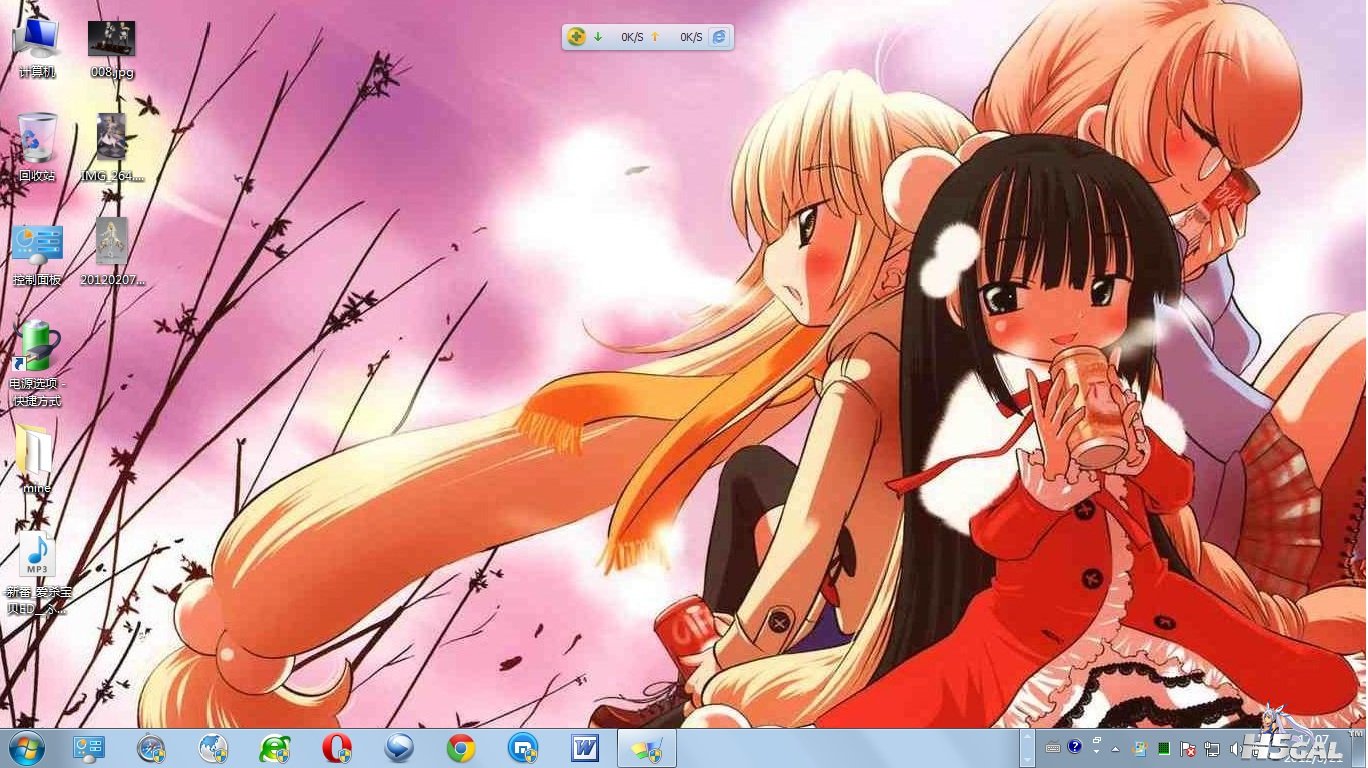Open the Windows Start menu orb
This screenshot has width=1368, height=768.
27,748
